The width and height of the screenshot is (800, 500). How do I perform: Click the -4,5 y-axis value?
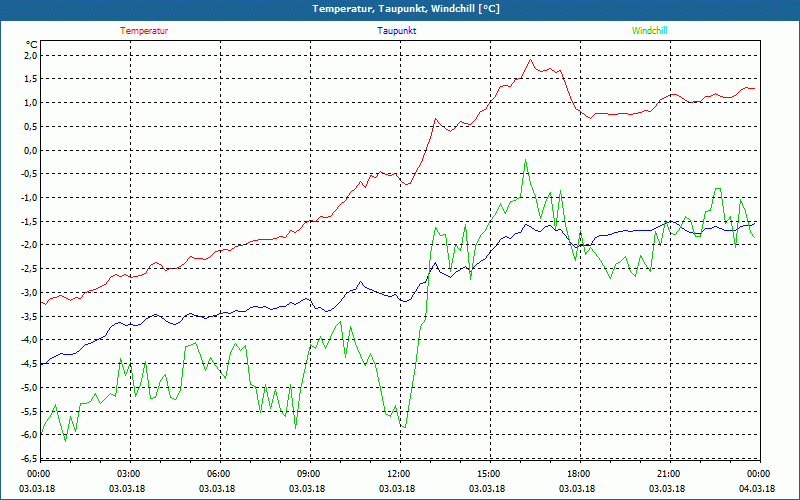pos(30,363)
